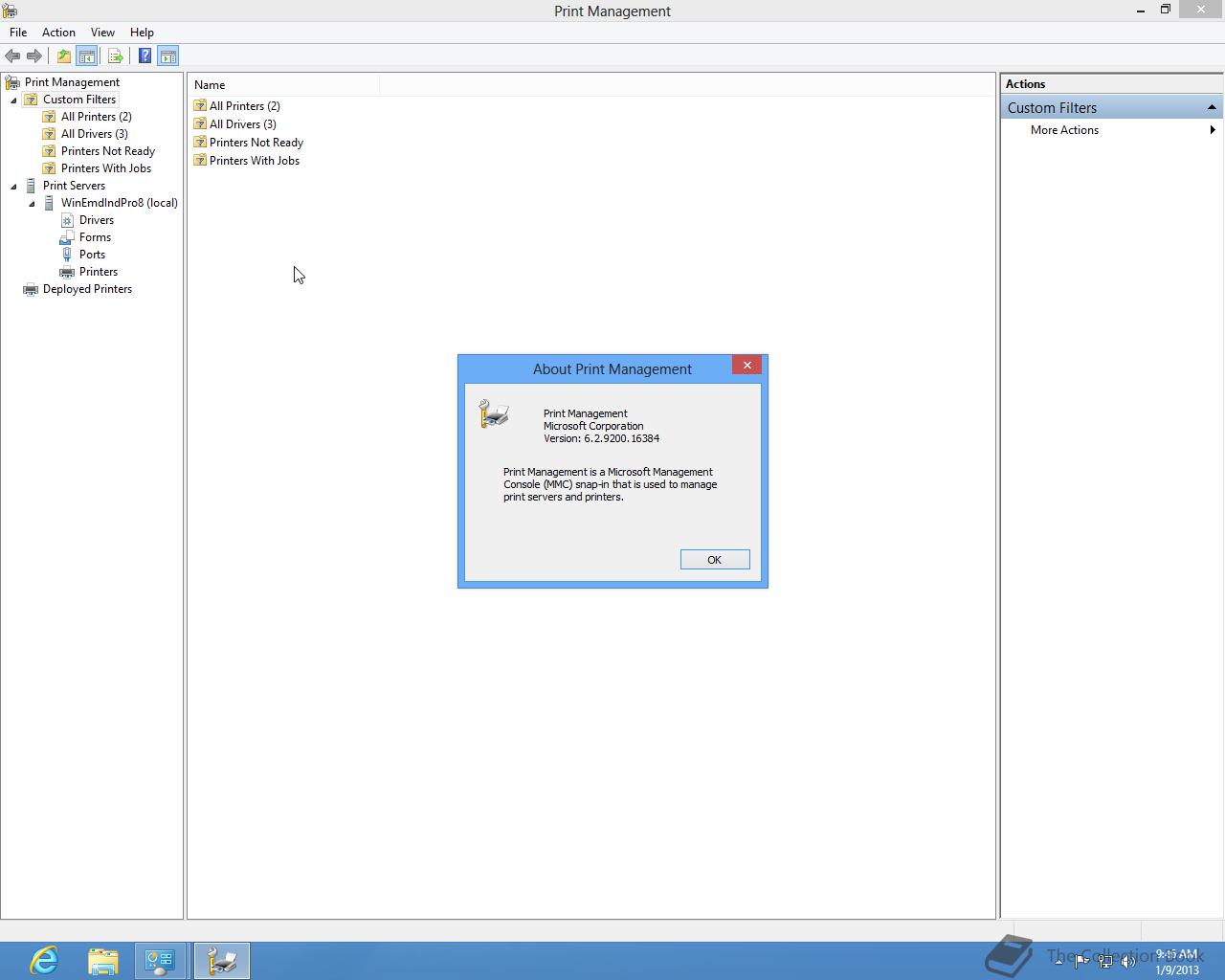Click OK in About Print Management dialog
The width and height of the screenshot is (1225, 980).
click(x=715, y=560)
